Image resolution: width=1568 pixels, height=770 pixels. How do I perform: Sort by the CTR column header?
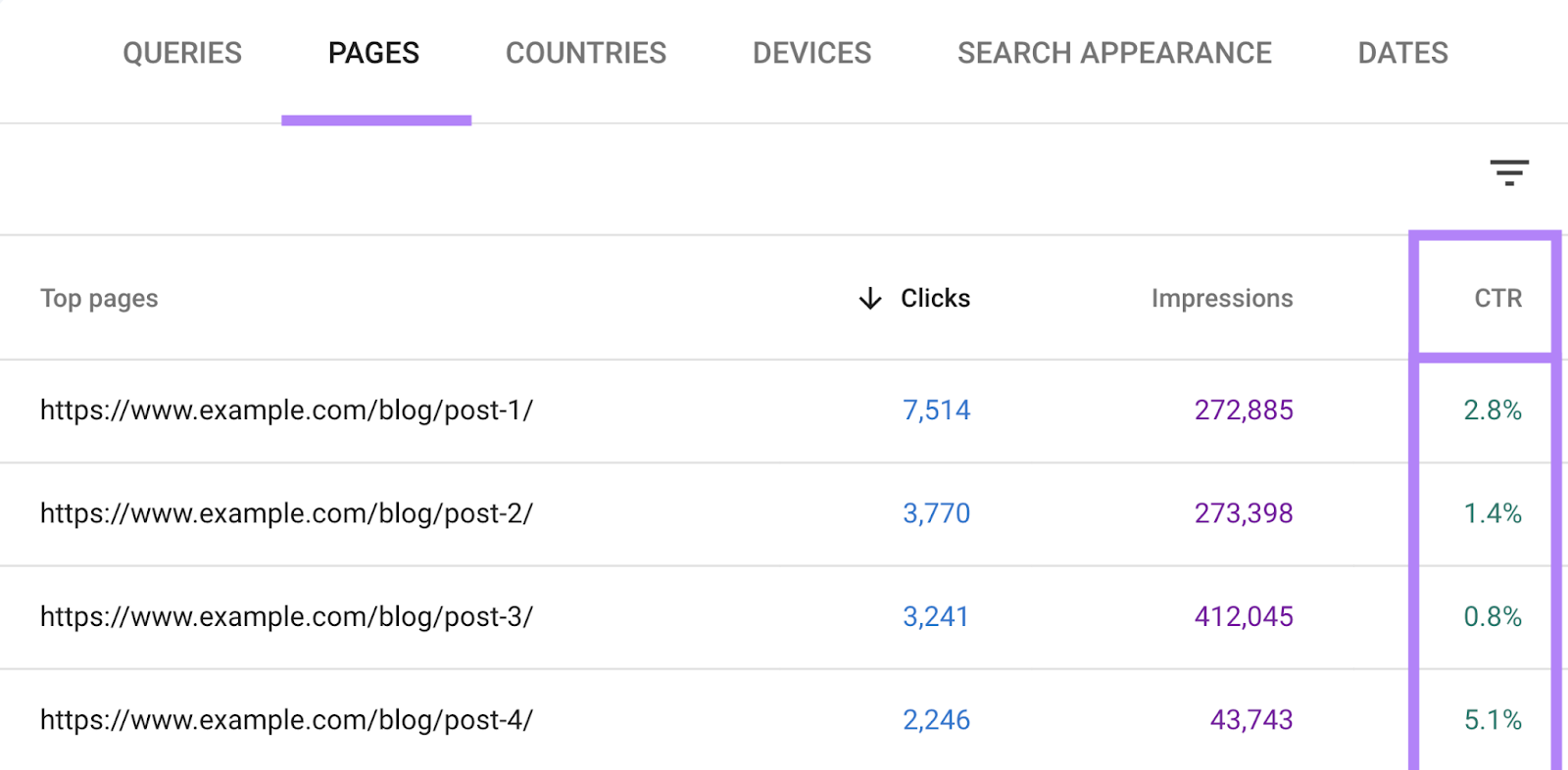click(1497, 298)
